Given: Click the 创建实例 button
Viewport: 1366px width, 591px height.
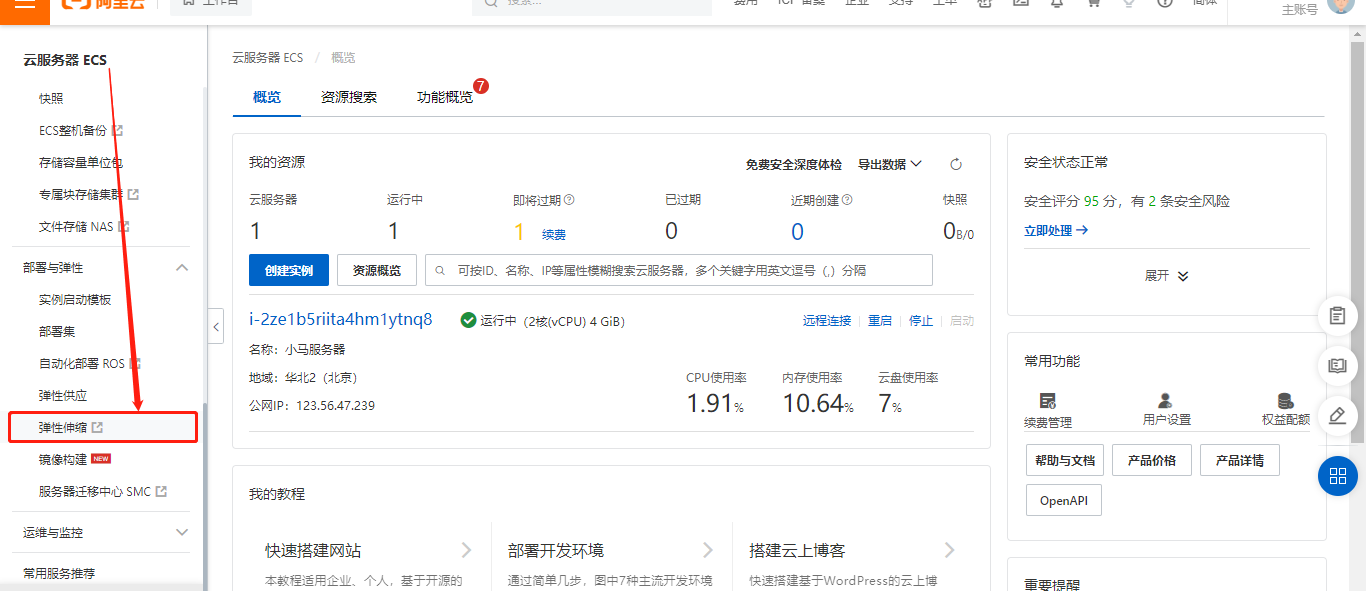Looking at the screenshot, I should tap(289, 270).
